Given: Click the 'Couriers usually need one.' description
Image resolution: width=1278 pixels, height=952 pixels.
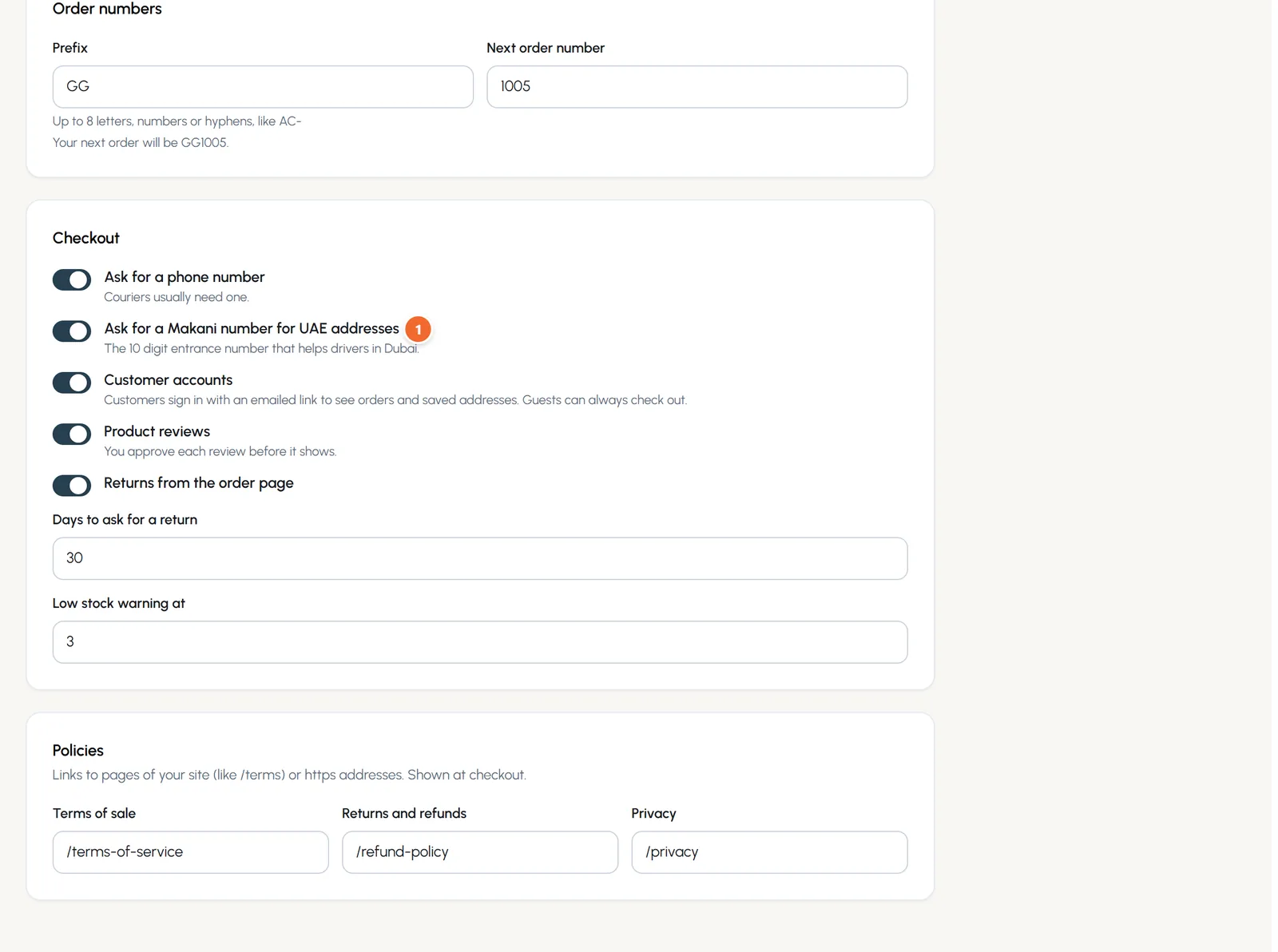Looking at the screenshot, I should (177, 297).
